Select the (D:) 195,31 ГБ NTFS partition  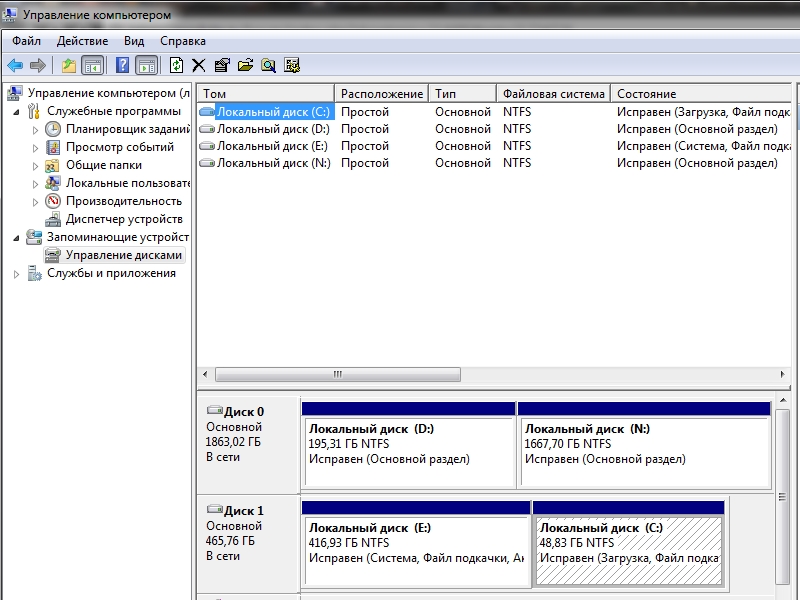[x=408, y=445]
